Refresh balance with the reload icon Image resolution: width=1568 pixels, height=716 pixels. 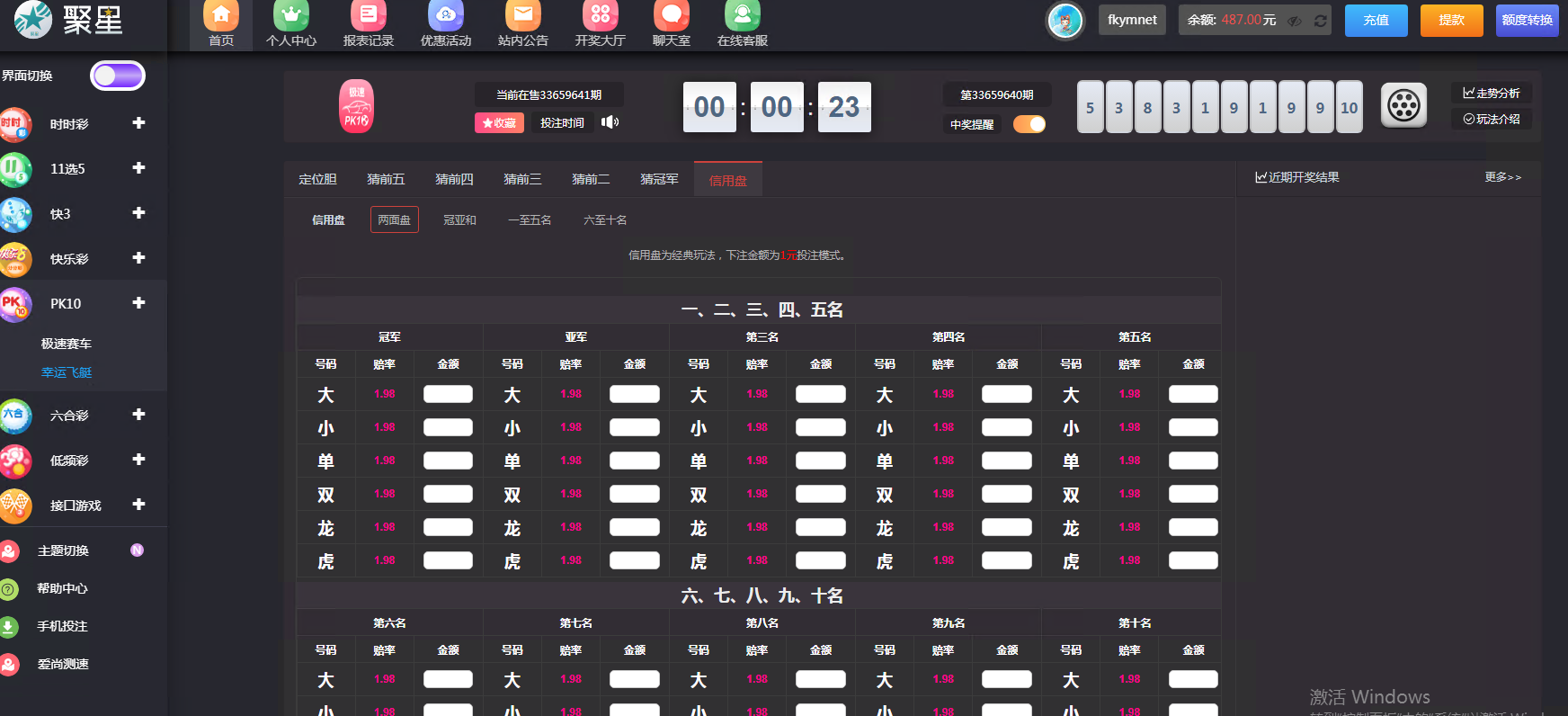1320,21
